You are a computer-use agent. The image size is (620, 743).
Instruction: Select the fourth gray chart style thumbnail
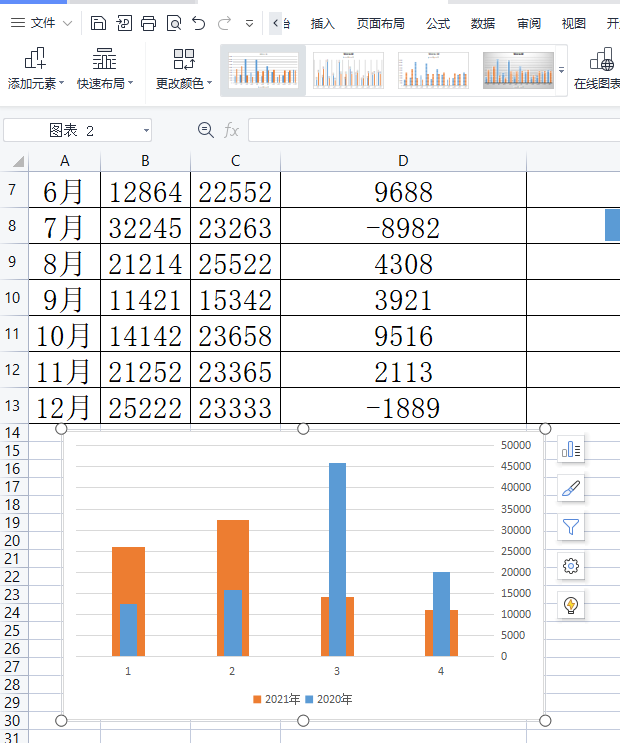pyautogui.click(x=518, y=71)
